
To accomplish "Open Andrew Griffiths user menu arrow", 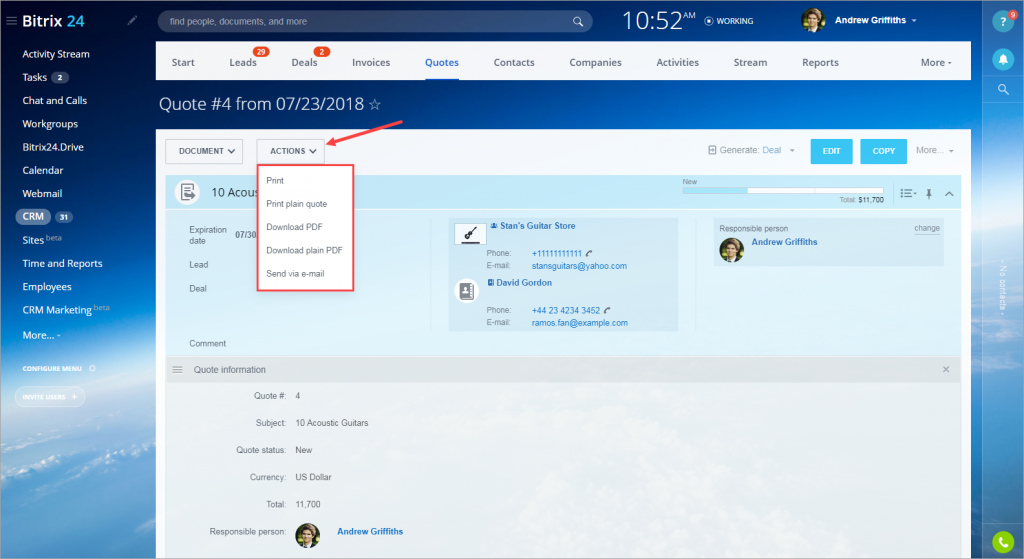I will [x=914, y=21].
